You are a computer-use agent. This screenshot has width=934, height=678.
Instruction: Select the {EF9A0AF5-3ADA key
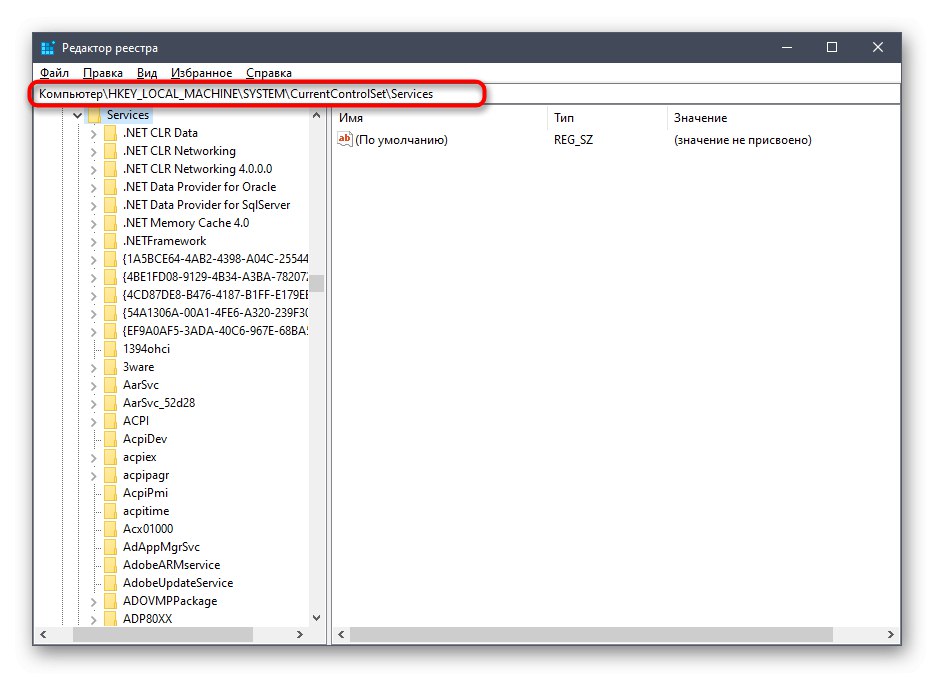(215, 331)
